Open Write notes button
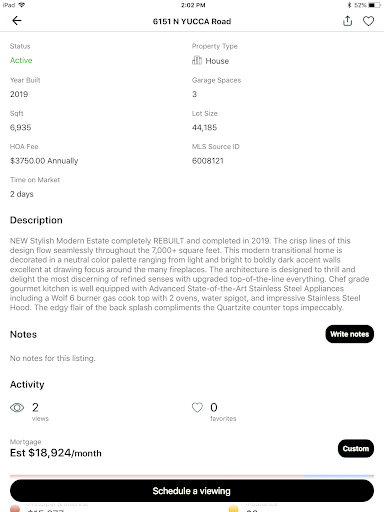 [349, 334]
